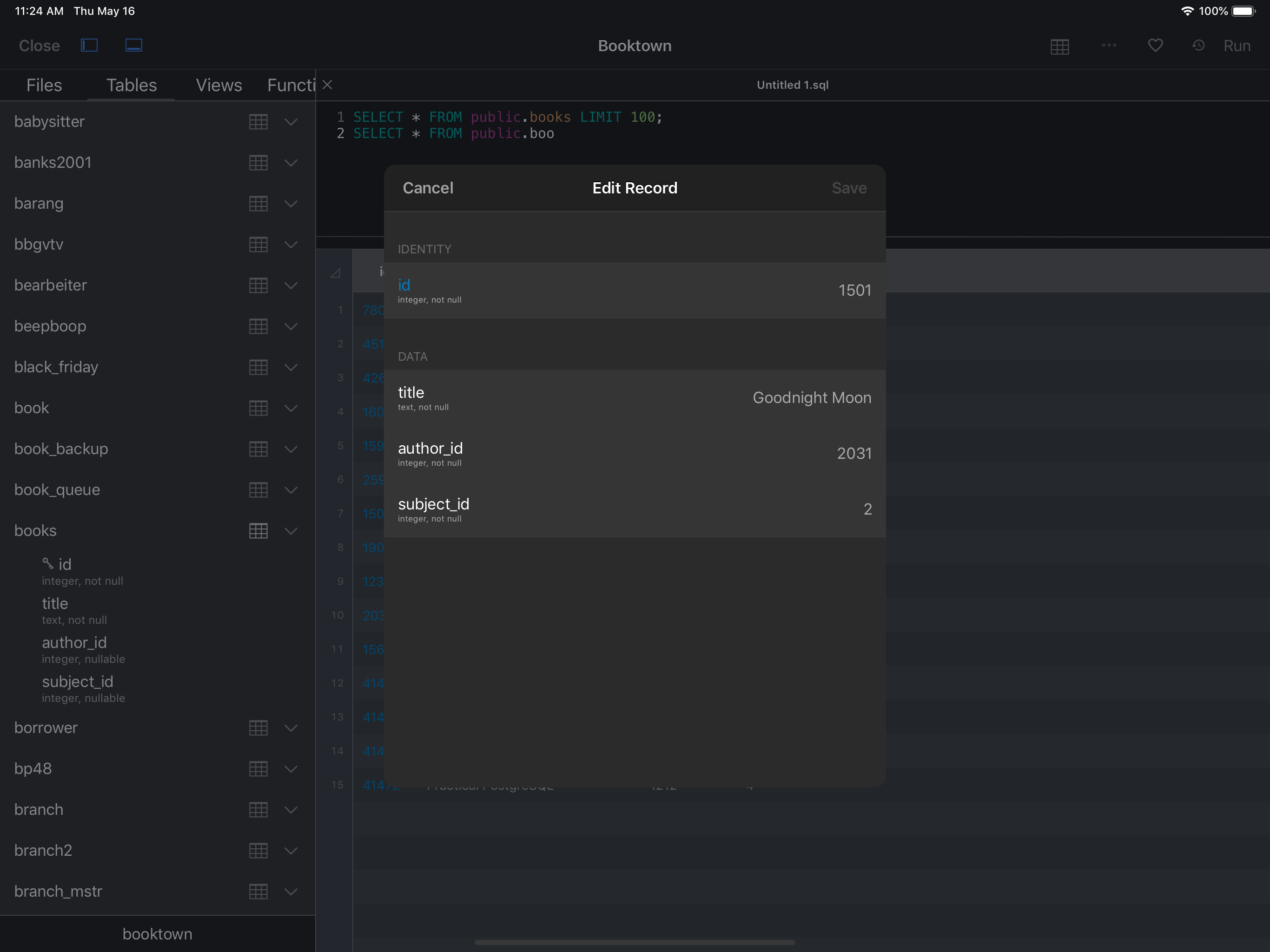
Task: Open table view icon for borrower
Action: click(258, 727)
